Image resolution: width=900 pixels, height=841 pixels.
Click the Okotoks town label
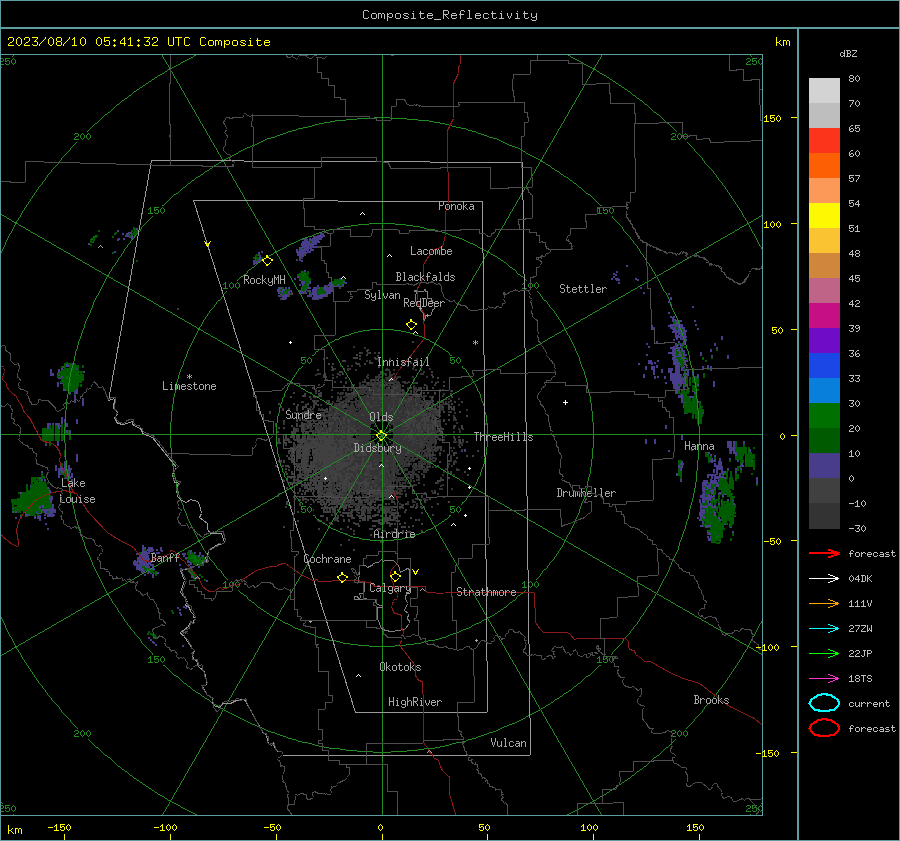[x=400, y=668]
